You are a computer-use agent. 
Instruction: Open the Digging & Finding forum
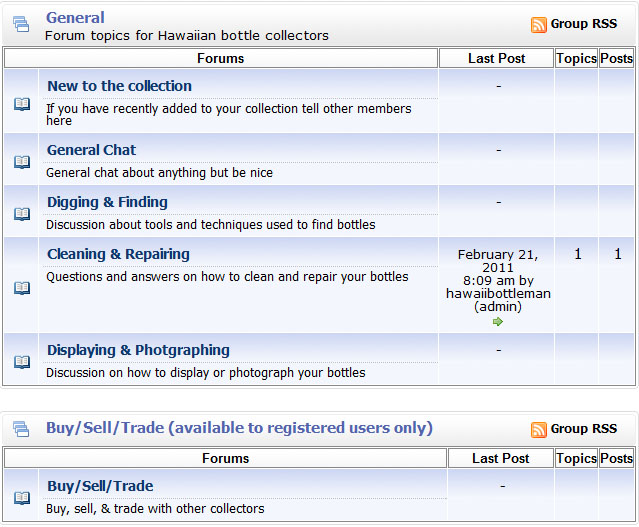[x=107, y=202]
